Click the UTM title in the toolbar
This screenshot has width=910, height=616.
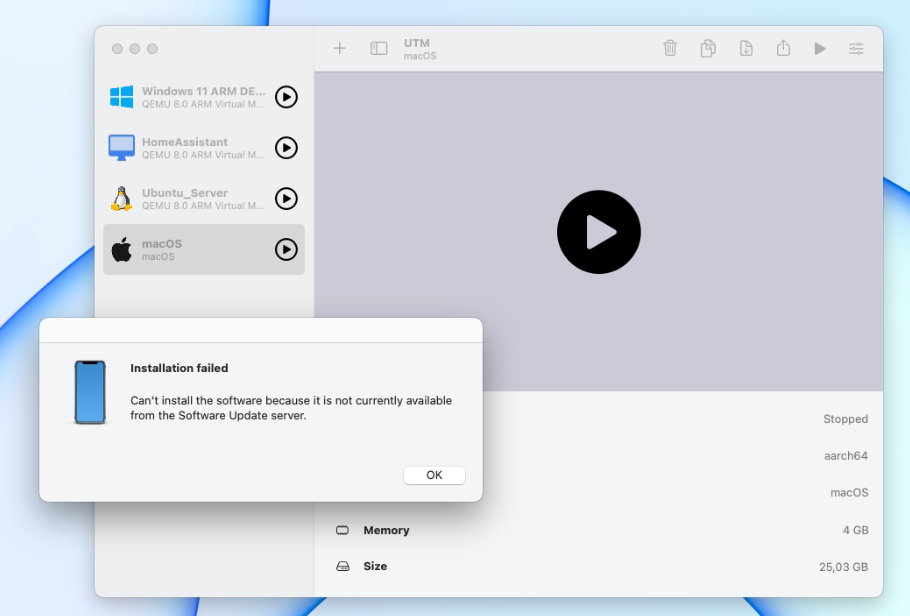pos(417,43)
